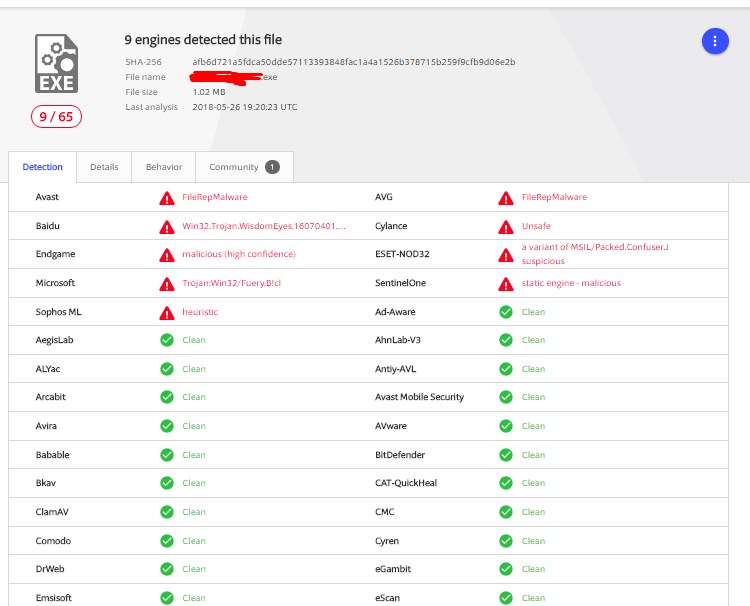Click the Clean result for ClamAV
The image size is (750, 606).
(x=194, y=512)
